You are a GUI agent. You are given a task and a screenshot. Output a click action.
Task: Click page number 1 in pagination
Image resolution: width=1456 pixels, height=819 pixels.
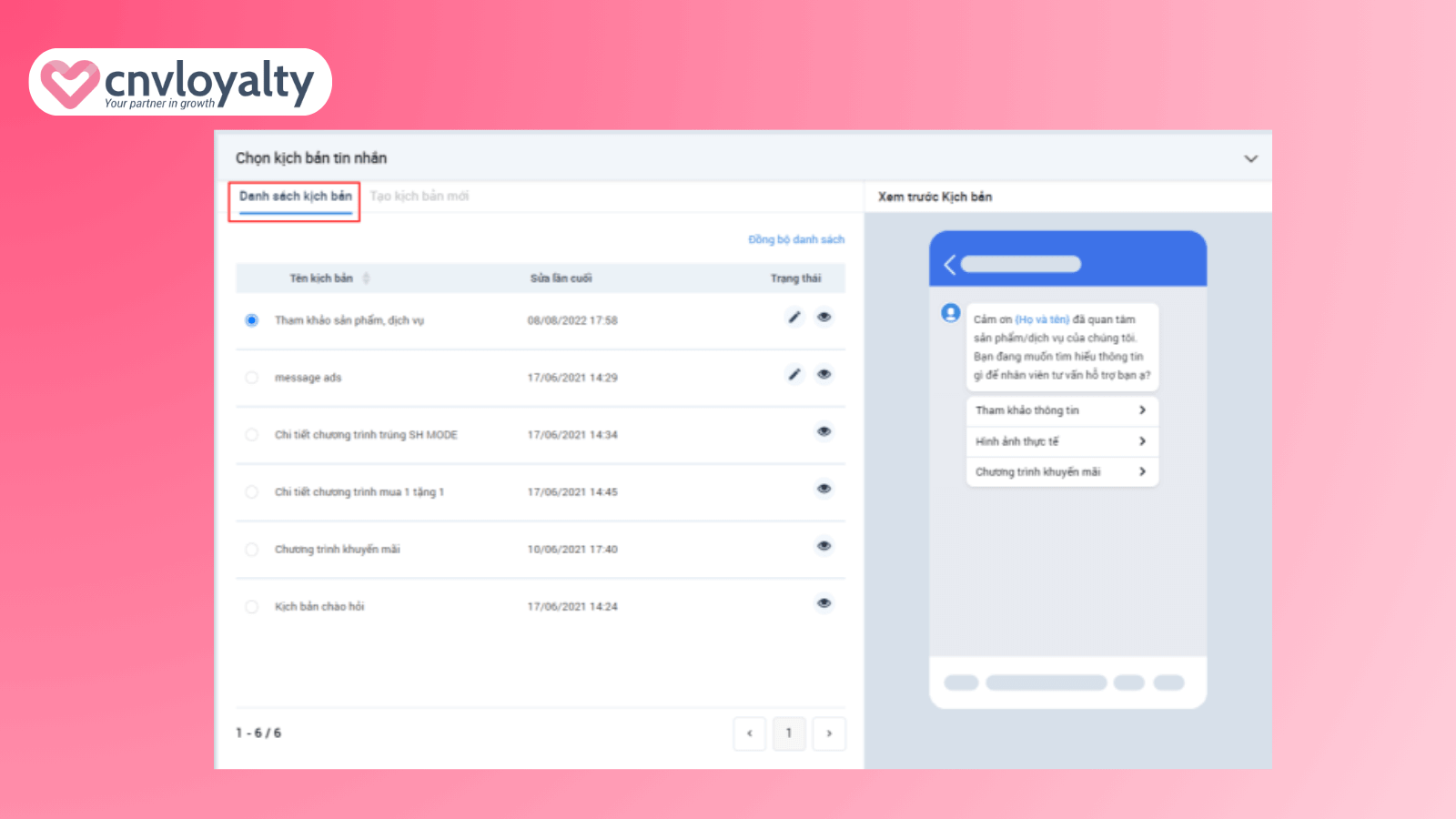pyautogui.click(x=789, y=733)
